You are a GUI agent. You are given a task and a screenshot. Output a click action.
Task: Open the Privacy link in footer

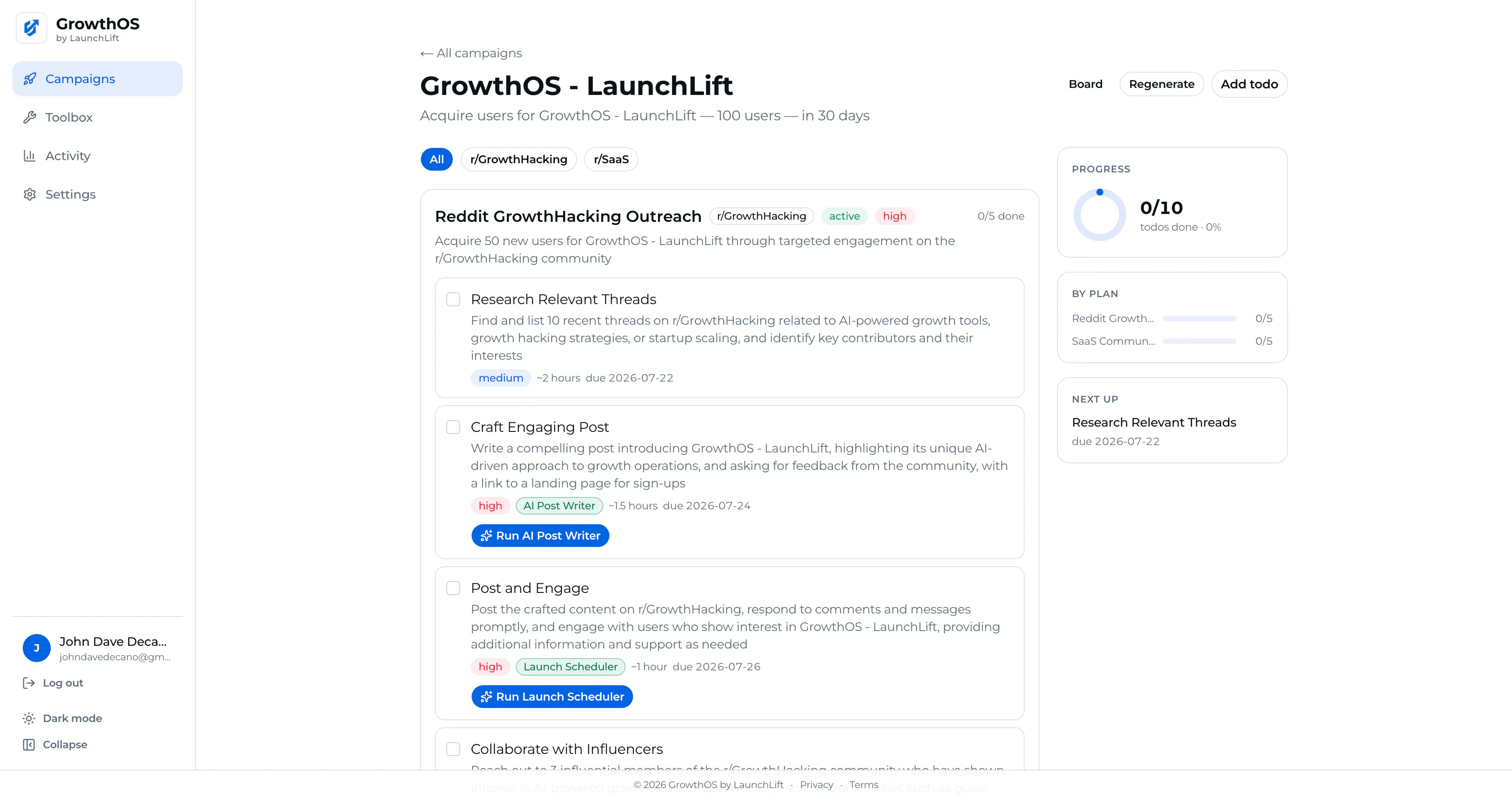point(816,784)
